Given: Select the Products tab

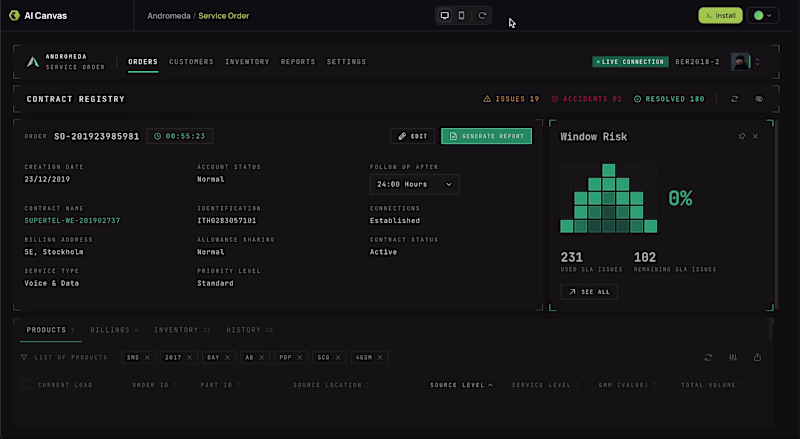Looking at the screenshot, I should click(x=50, y=330).
